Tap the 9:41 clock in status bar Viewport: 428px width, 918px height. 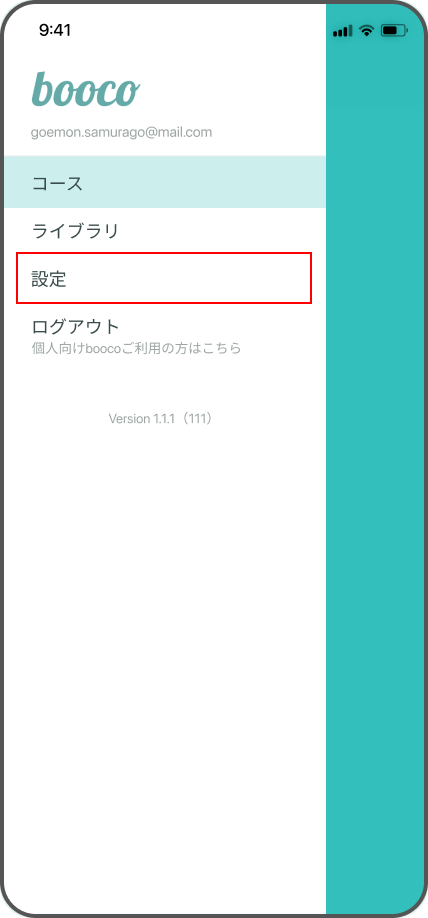click(x=55, y=30)
